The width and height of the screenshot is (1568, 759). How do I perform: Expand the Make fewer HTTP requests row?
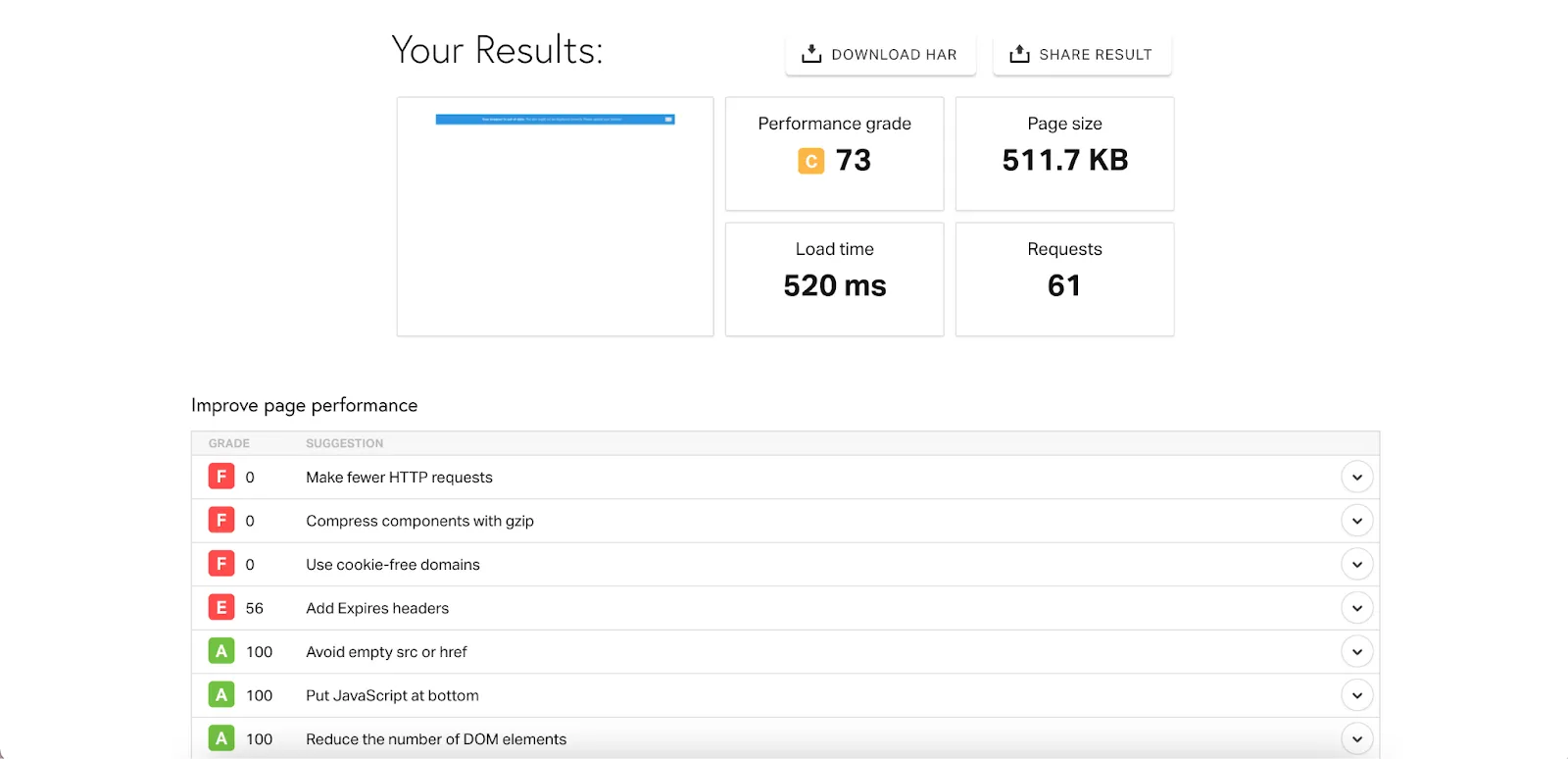pos(1356,478)
